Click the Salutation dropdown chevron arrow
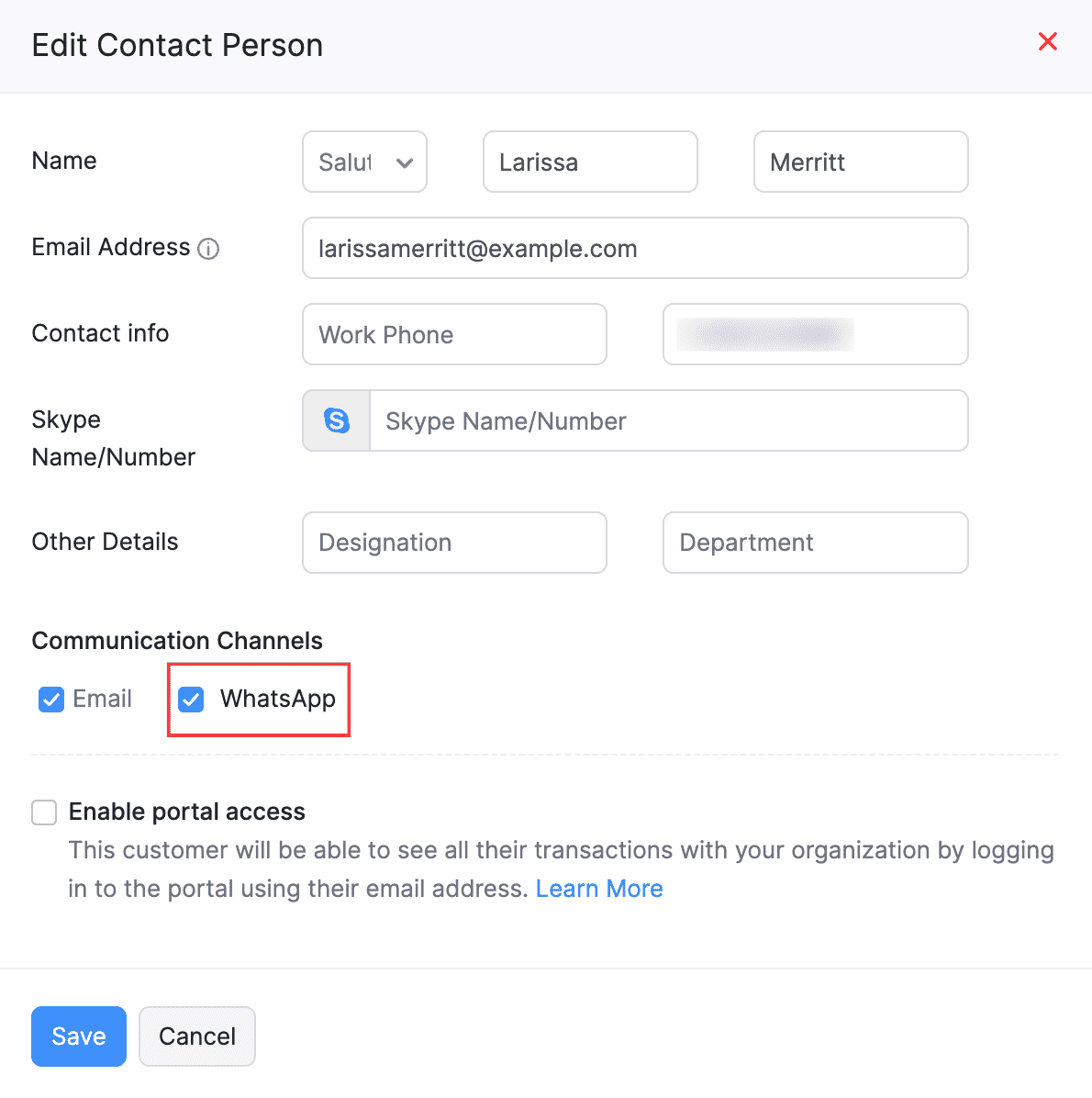 click(x=404, y=162)
